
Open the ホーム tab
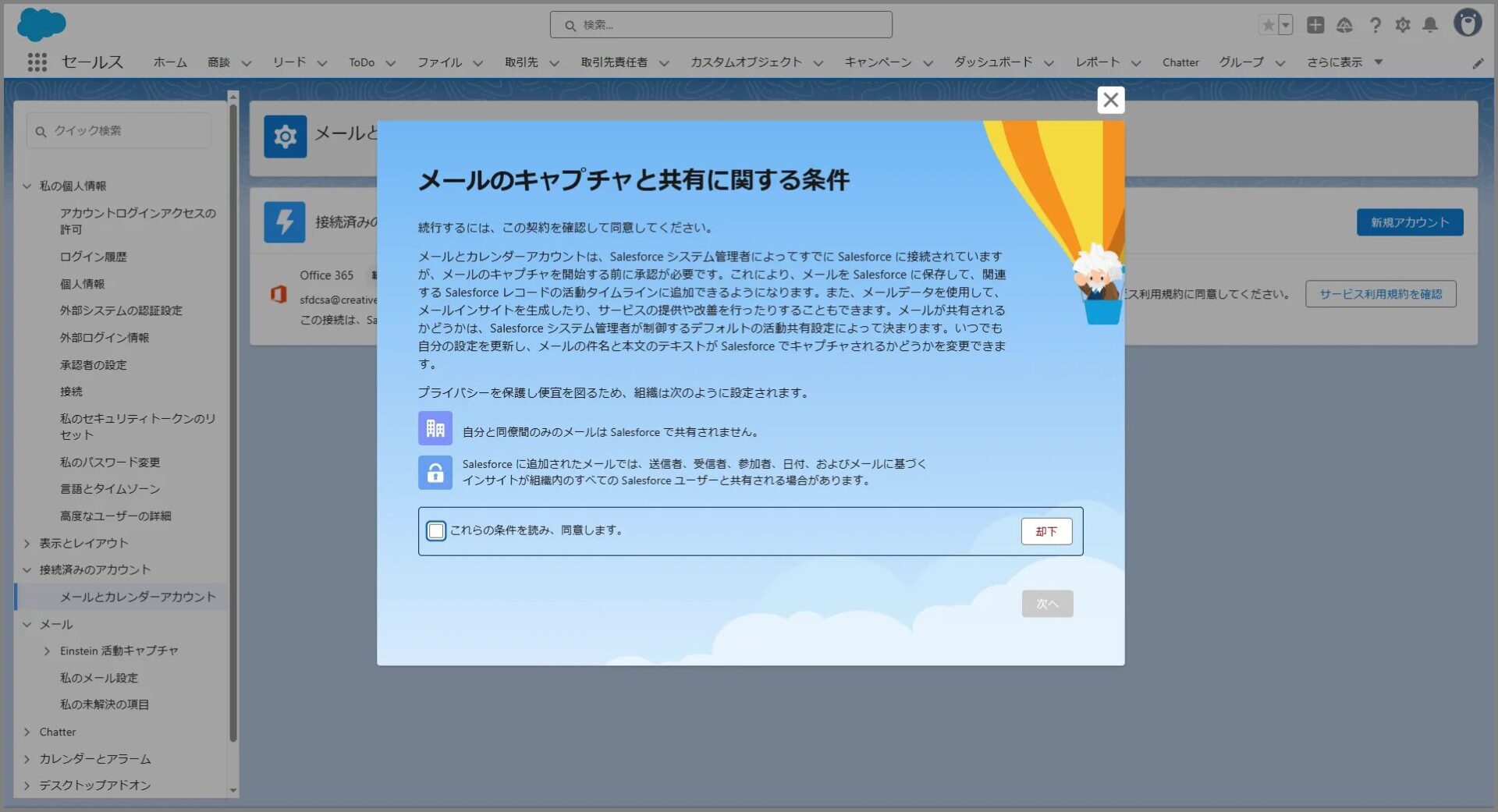(170, 62)
